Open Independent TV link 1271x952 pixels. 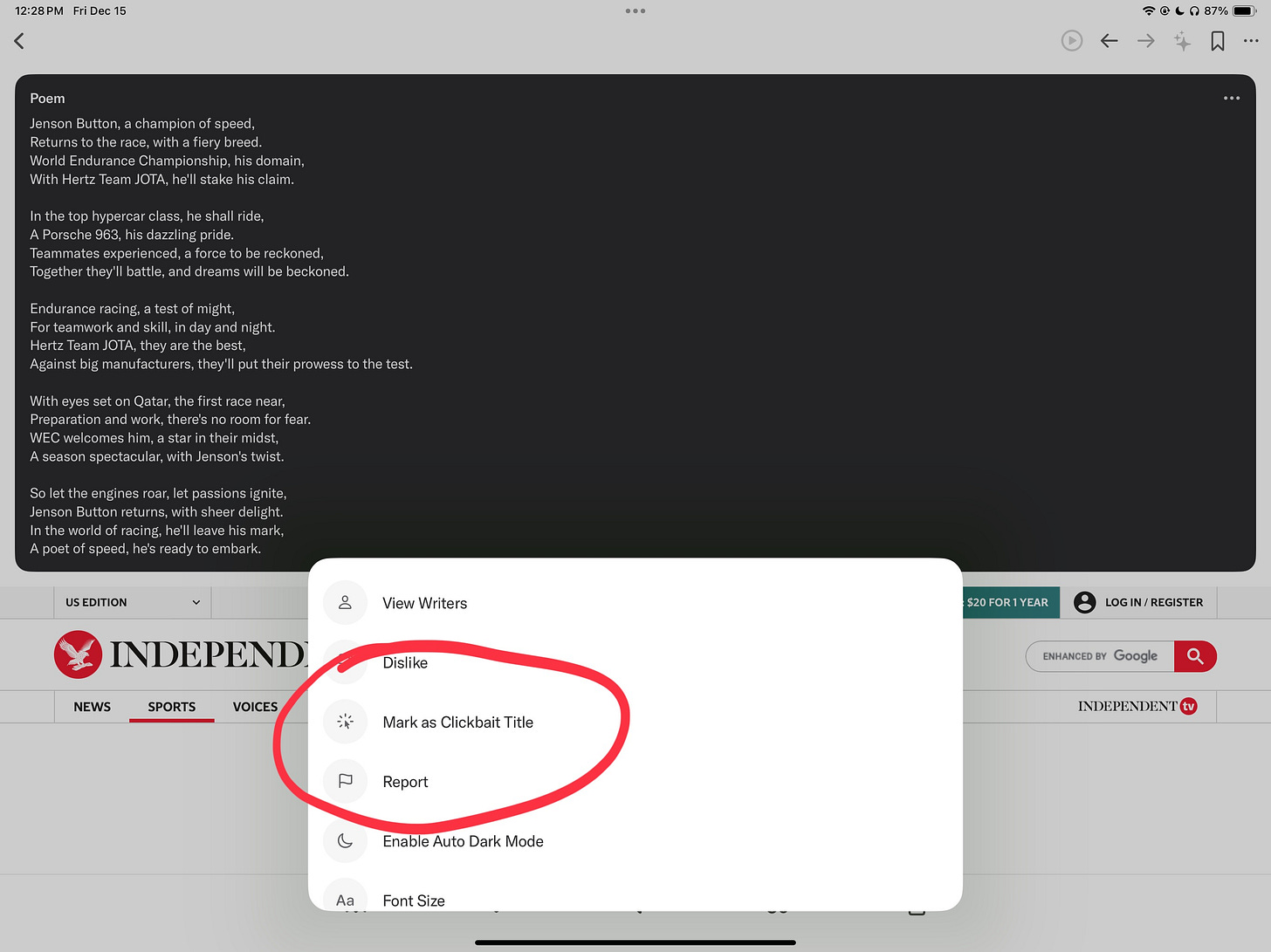(1137, 707)
